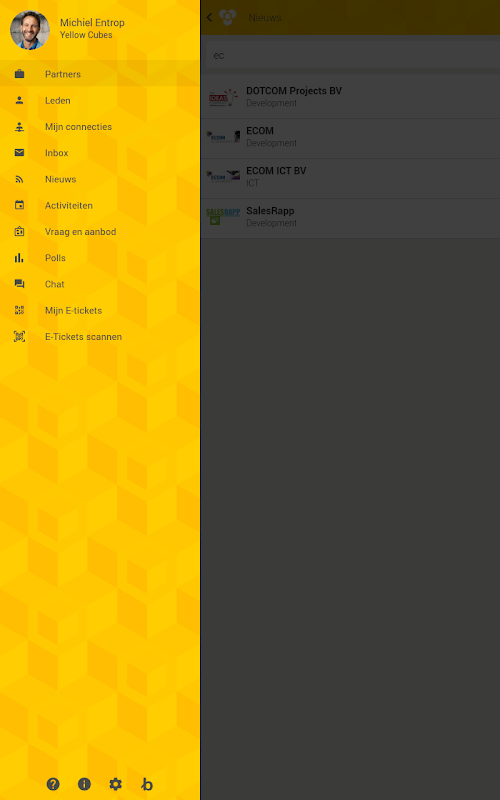Open Inbox from the drawer

click(x=100, y=153)
